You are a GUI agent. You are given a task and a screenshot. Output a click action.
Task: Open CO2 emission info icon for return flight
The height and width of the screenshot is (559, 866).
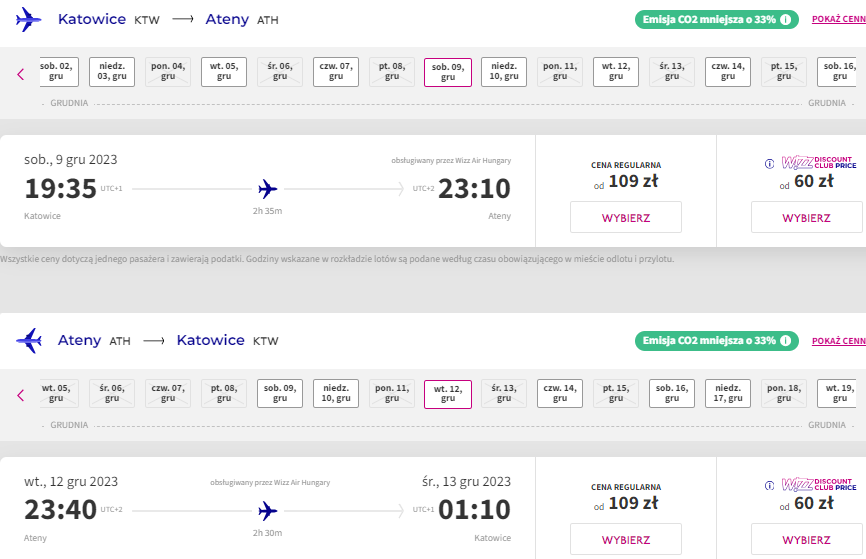[x=785, y=341]
